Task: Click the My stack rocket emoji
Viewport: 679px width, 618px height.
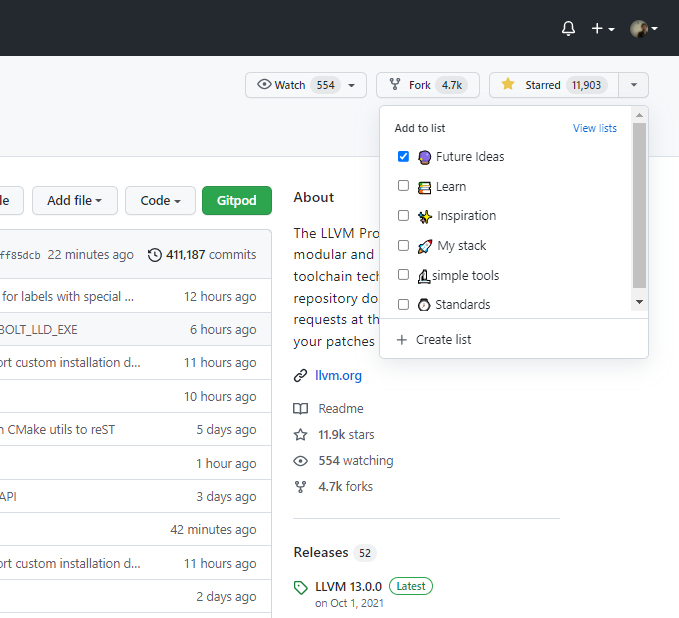Action: point(425,246)
